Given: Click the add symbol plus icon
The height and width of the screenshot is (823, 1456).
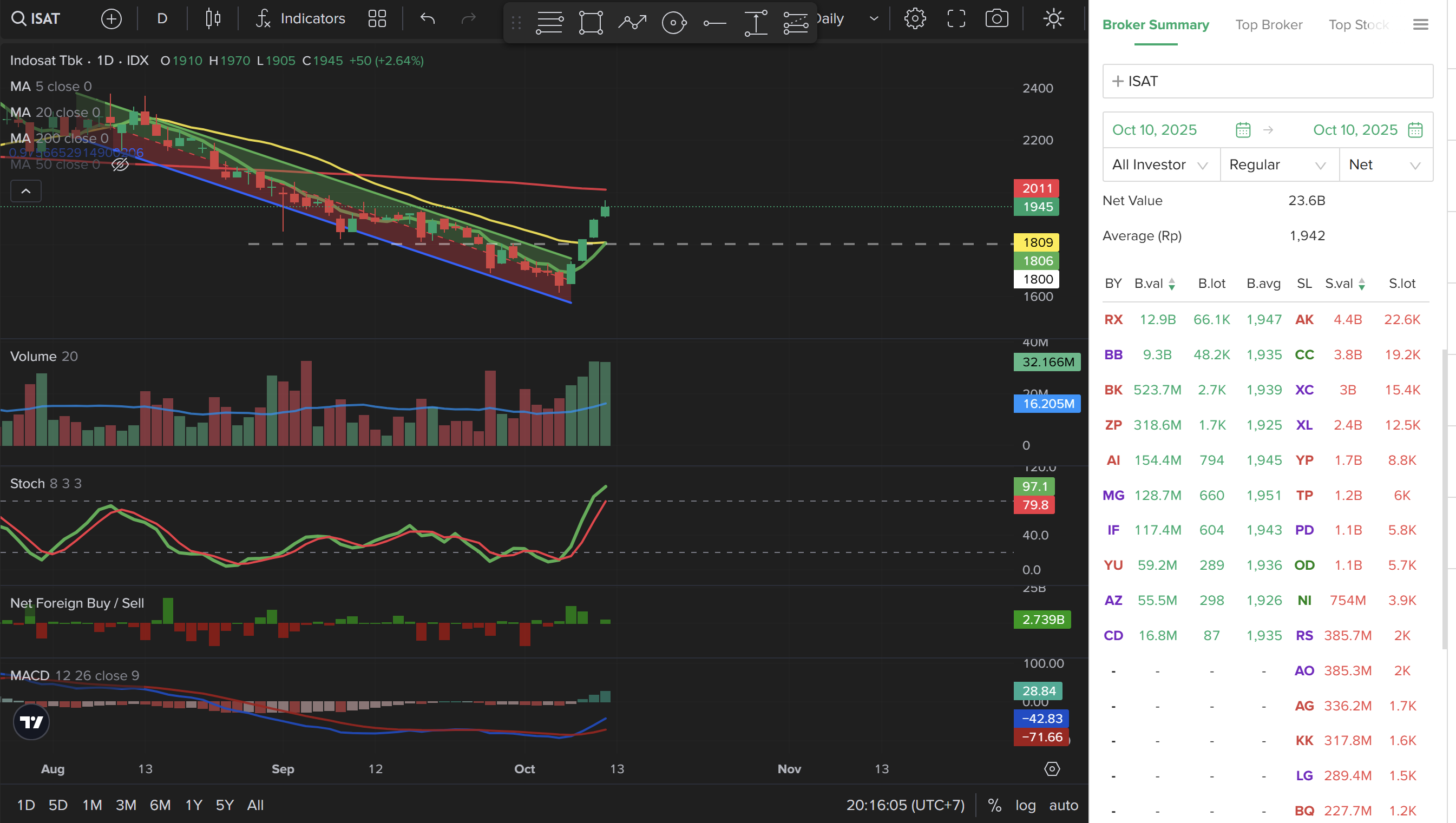Looking at the screenshot, I should tap(111, 18).
